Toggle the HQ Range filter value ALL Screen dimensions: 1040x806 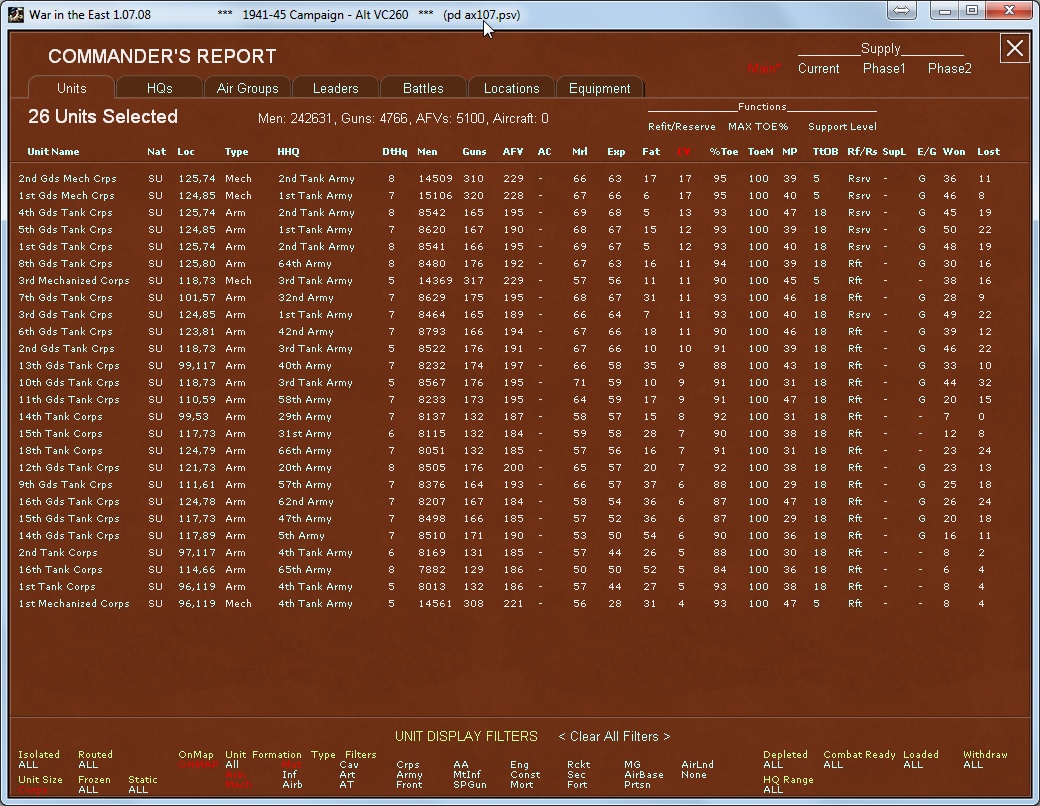click(x=773, y=790)
